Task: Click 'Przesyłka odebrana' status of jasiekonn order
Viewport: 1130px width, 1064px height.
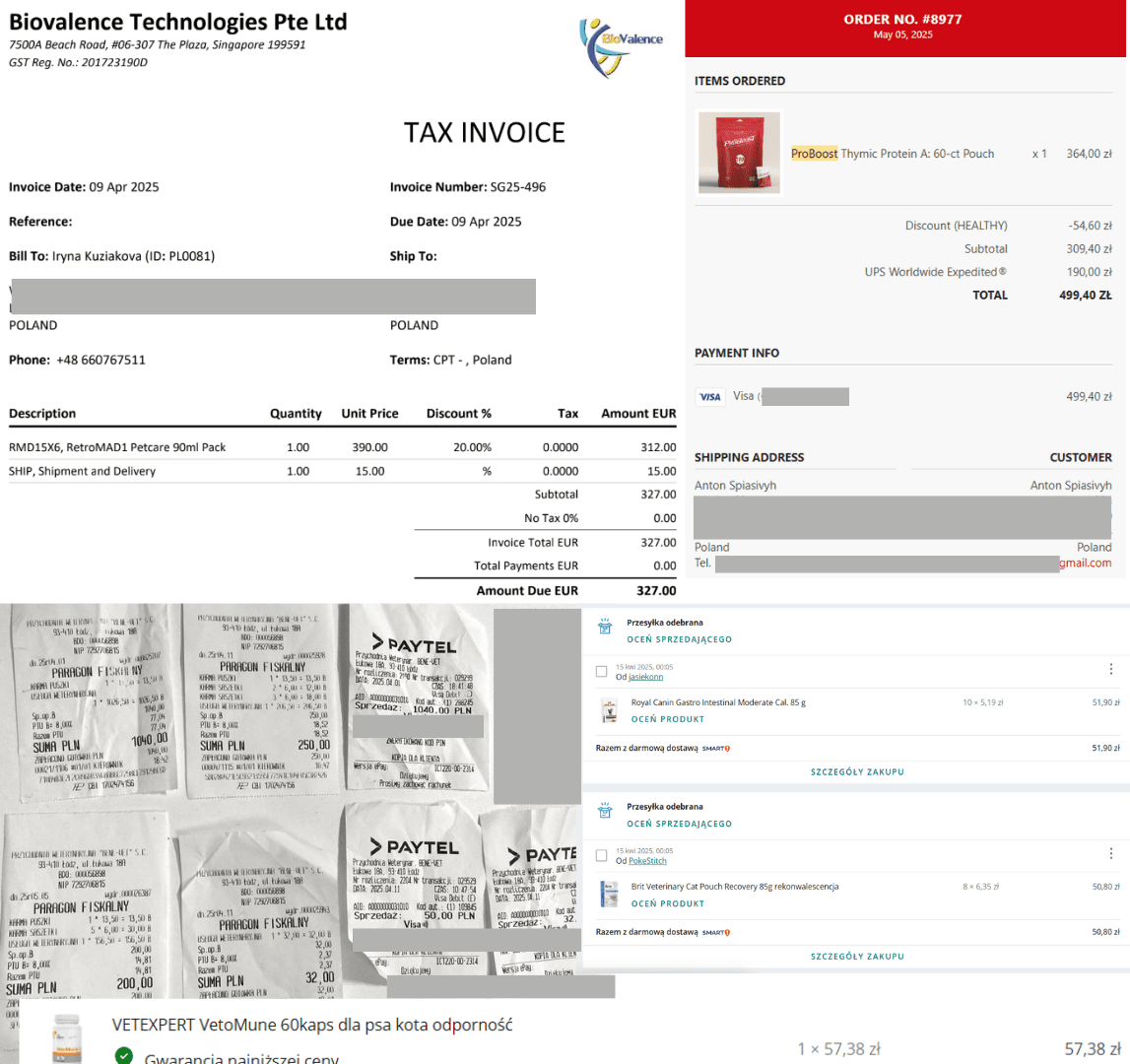Action: 664,623
